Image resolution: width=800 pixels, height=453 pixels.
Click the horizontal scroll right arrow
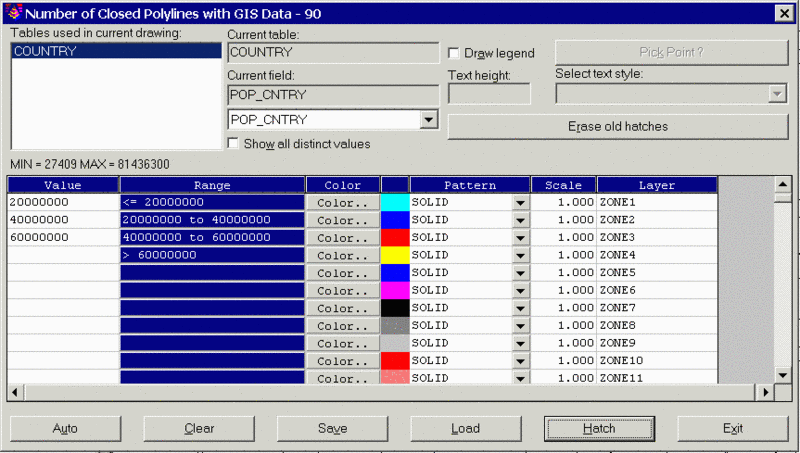pyautogui.click(x=765, y=392)
